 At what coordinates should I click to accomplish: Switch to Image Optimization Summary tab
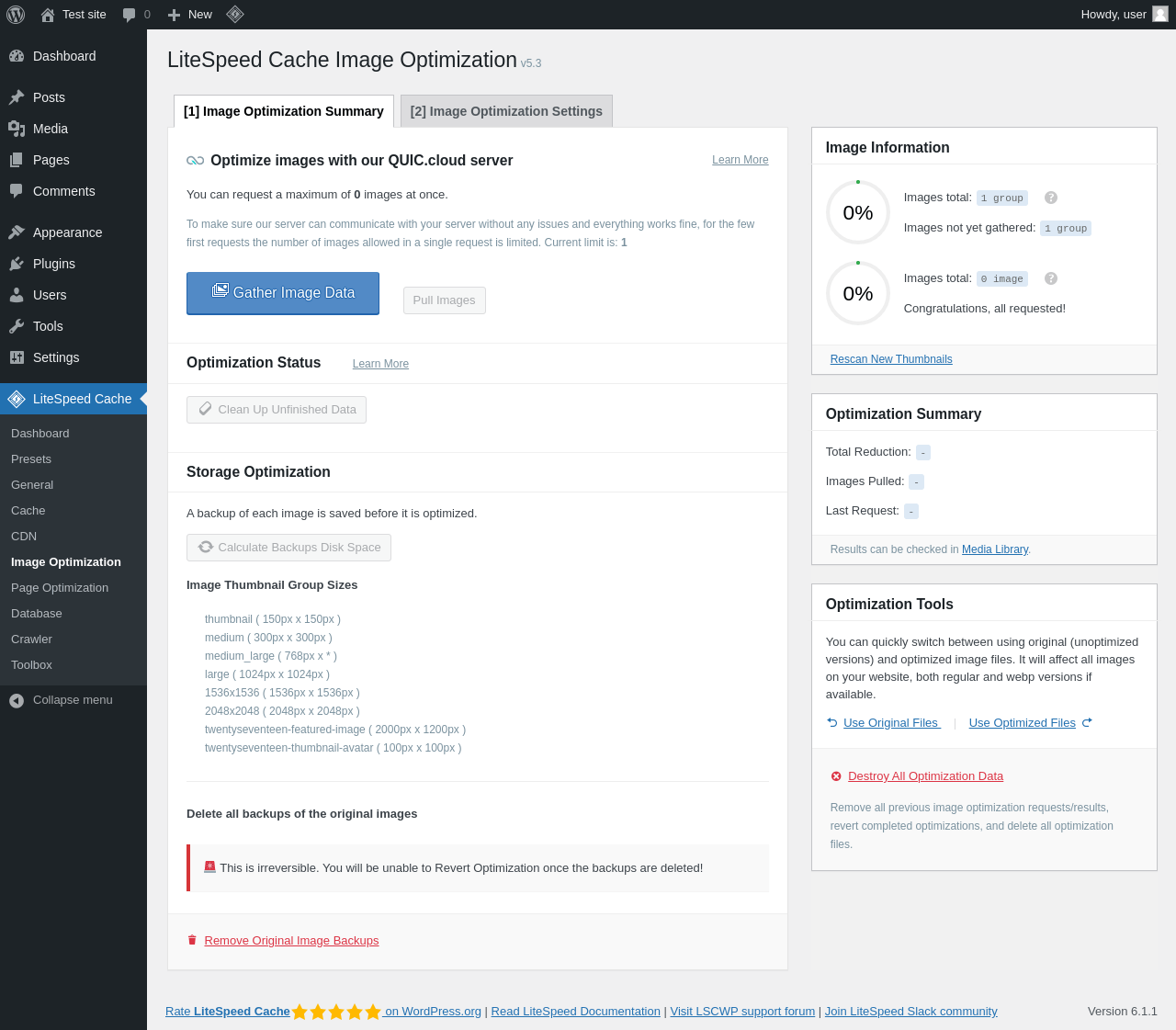point(284,111)
